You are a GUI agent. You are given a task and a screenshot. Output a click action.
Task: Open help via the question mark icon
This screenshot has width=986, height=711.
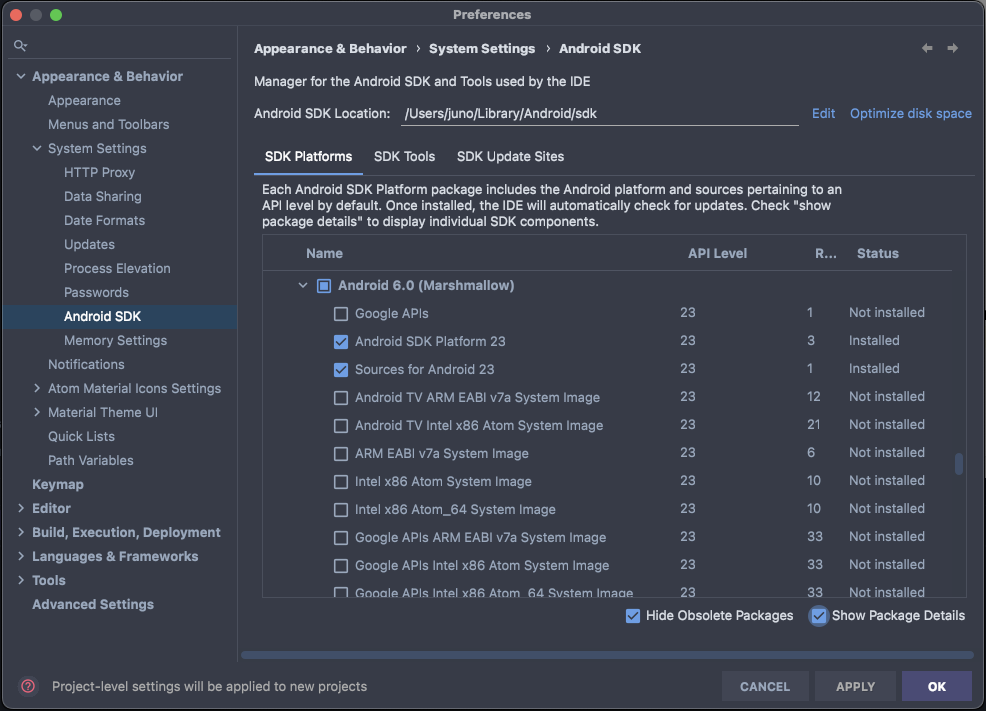[x=28, y=686]
